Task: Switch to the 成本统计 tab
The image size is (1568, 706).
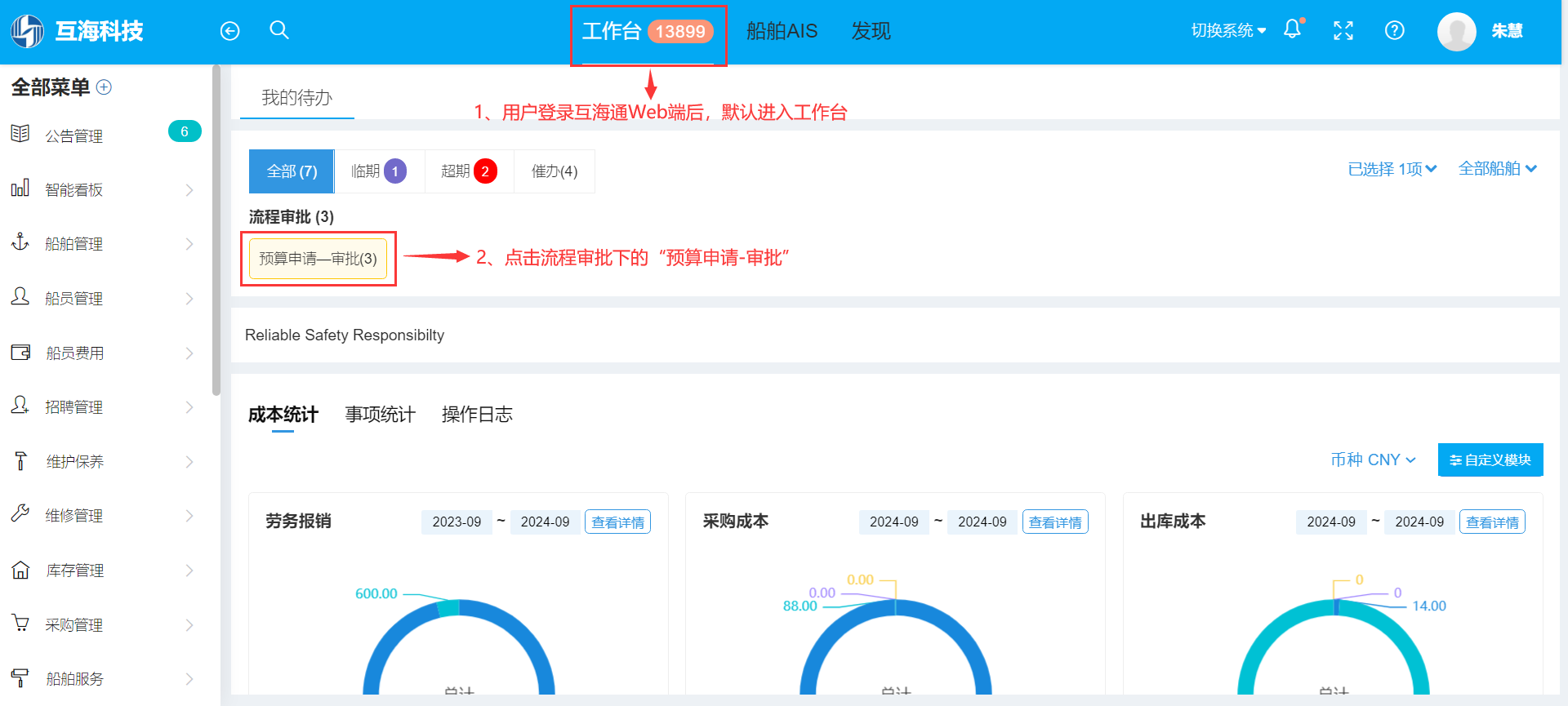Action: coord(283,415)
